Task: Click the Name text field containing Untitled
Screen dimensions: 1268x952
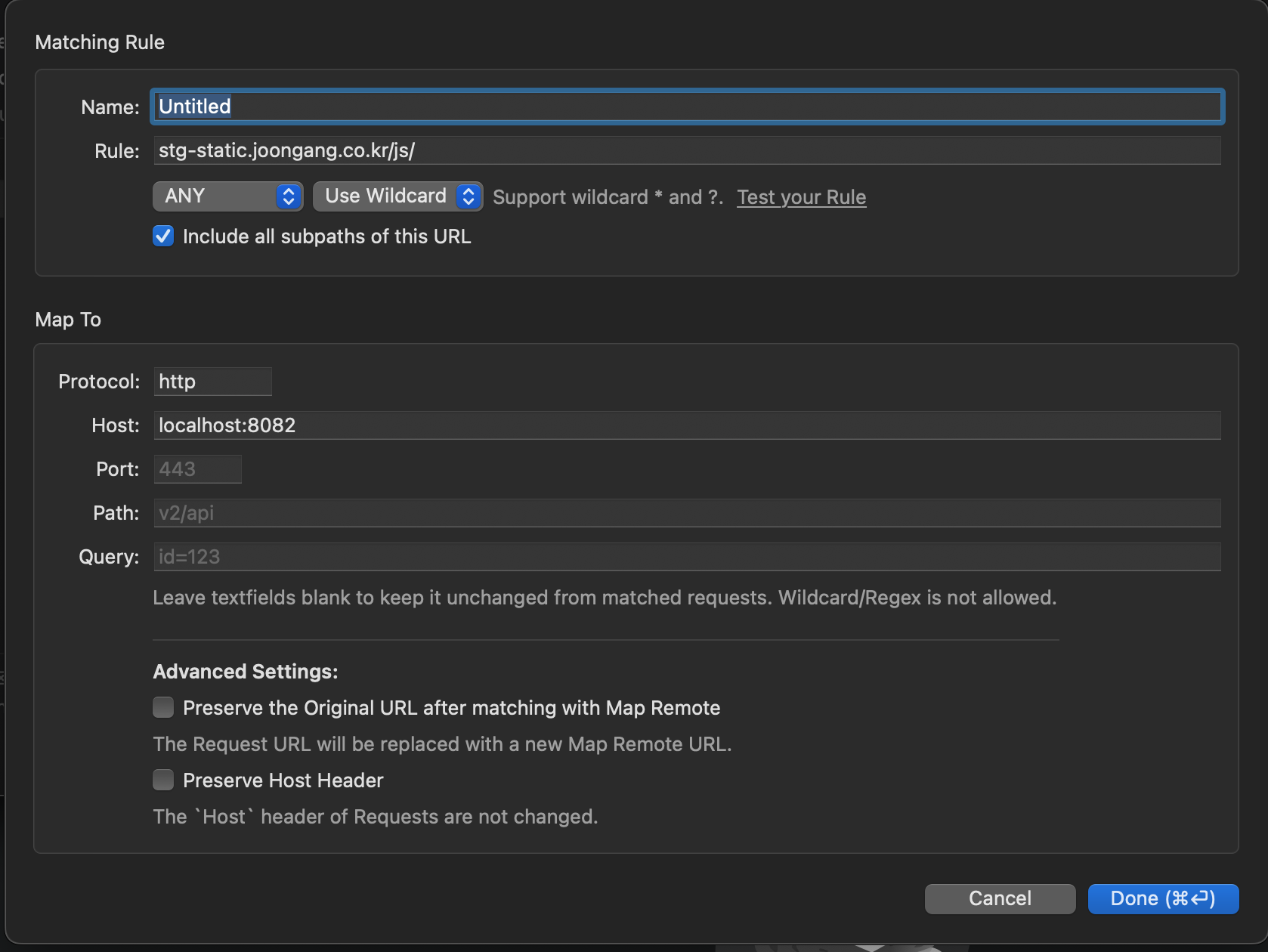Action: [x=686, y=107]
